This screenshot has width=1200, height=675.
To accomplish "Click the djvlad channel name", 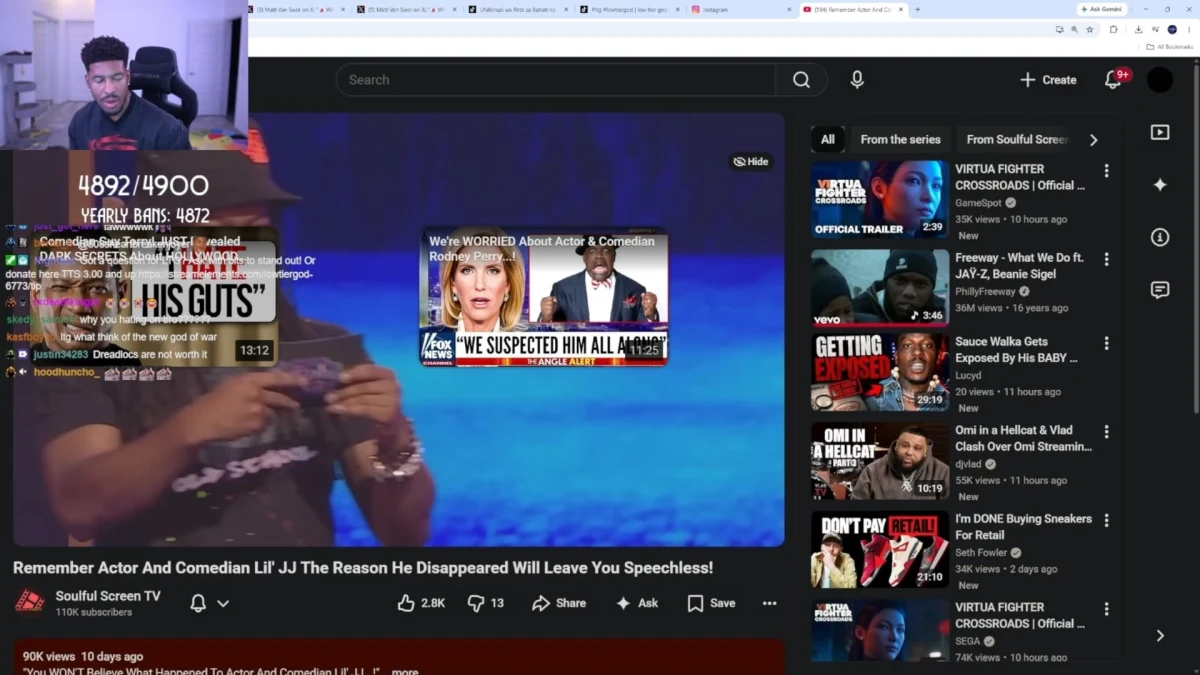I will pos(969,464).
